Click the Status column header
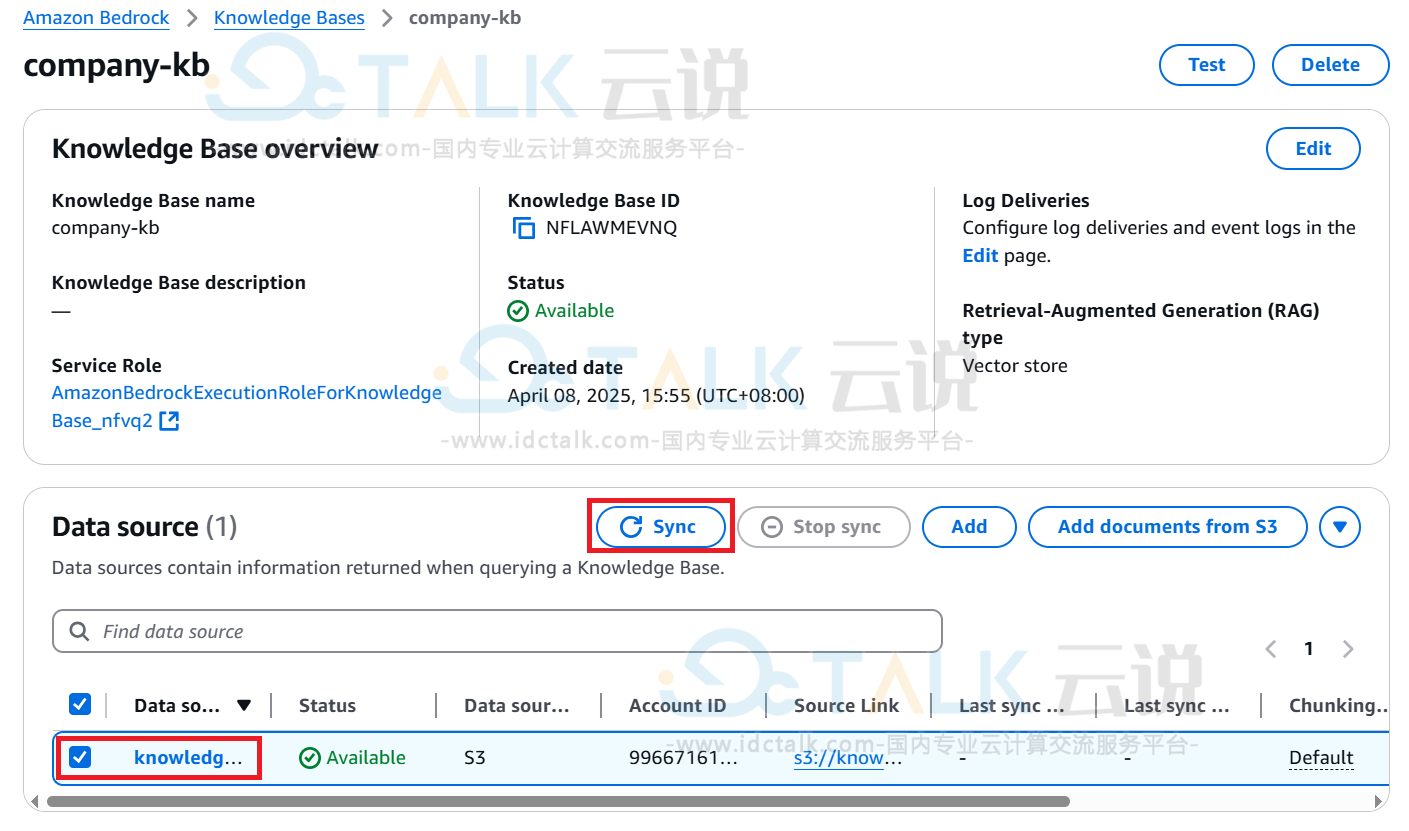This screenshot has width=1409, height=831. click(327, 706)
